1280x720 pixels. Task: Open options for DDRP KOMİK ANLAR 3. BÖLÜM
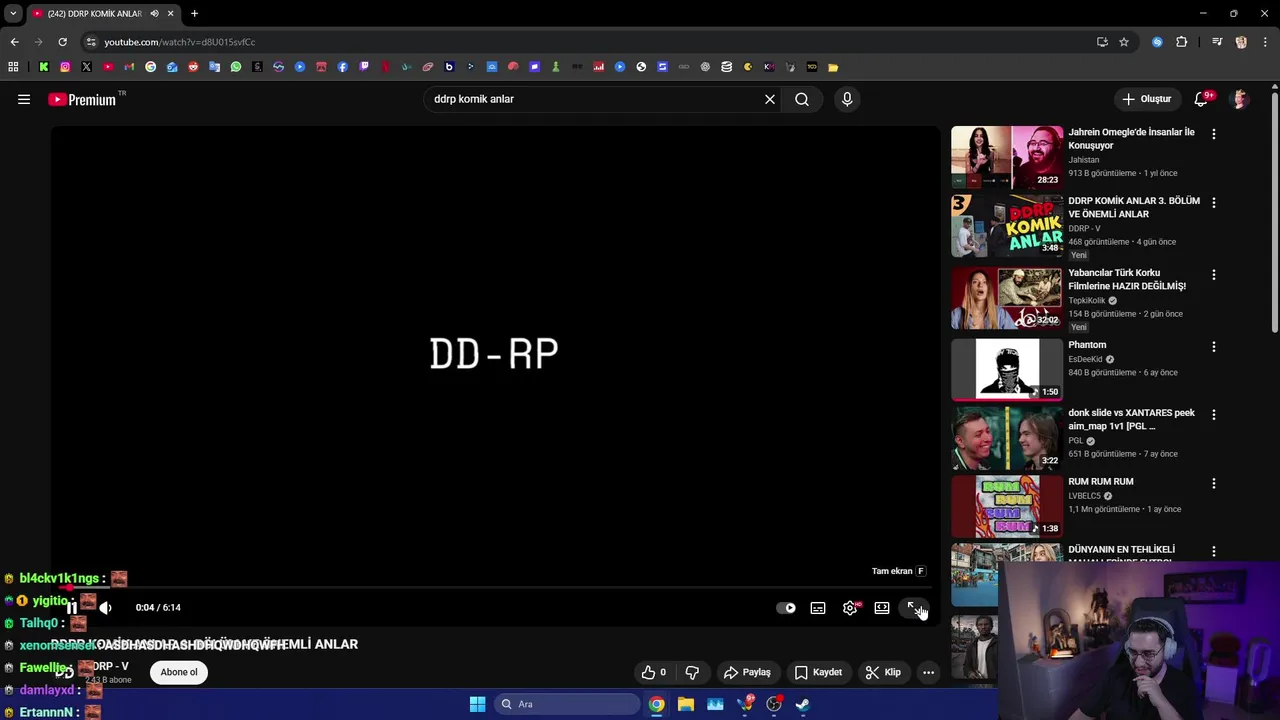point(1214,202)
